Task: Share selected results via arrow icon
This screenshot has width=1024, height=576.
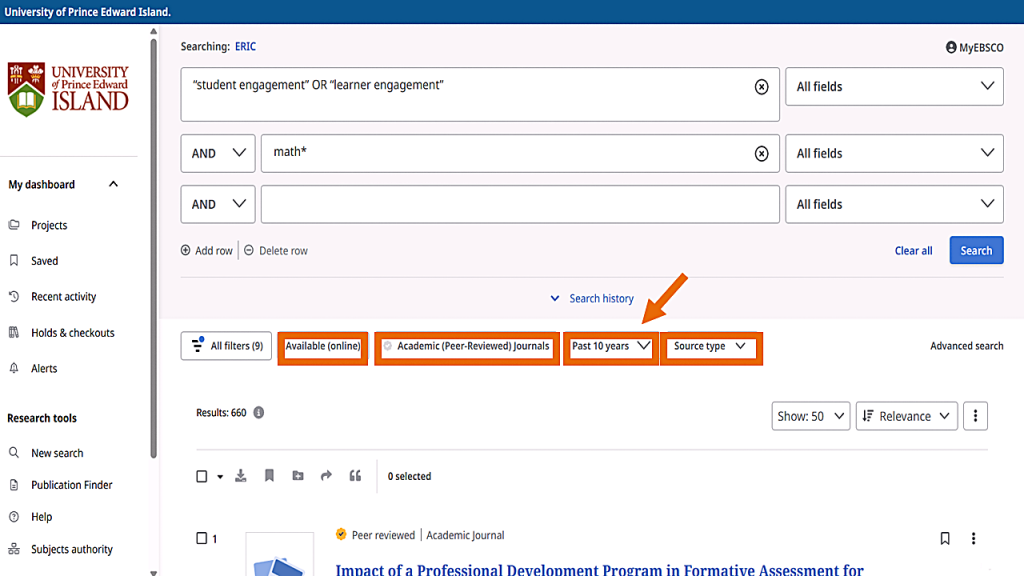Action: point(326,476)
